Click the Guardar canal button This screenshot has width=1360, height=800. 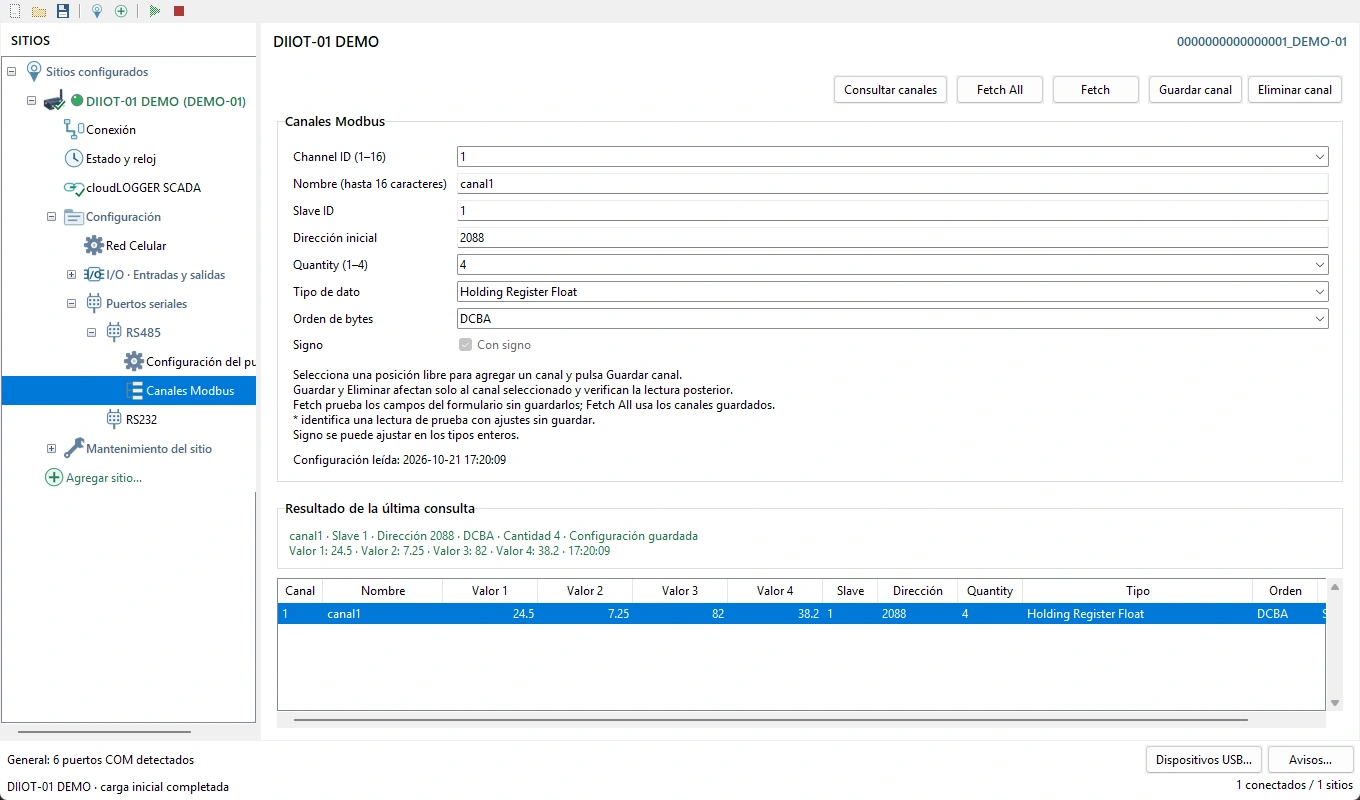click(x=1195, y=89)
